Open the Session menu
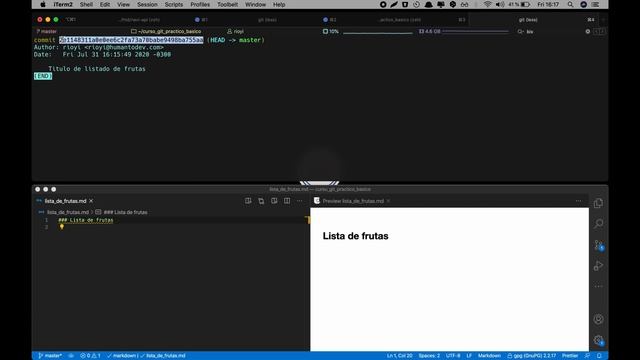640x360 pixels. point(147,4)
